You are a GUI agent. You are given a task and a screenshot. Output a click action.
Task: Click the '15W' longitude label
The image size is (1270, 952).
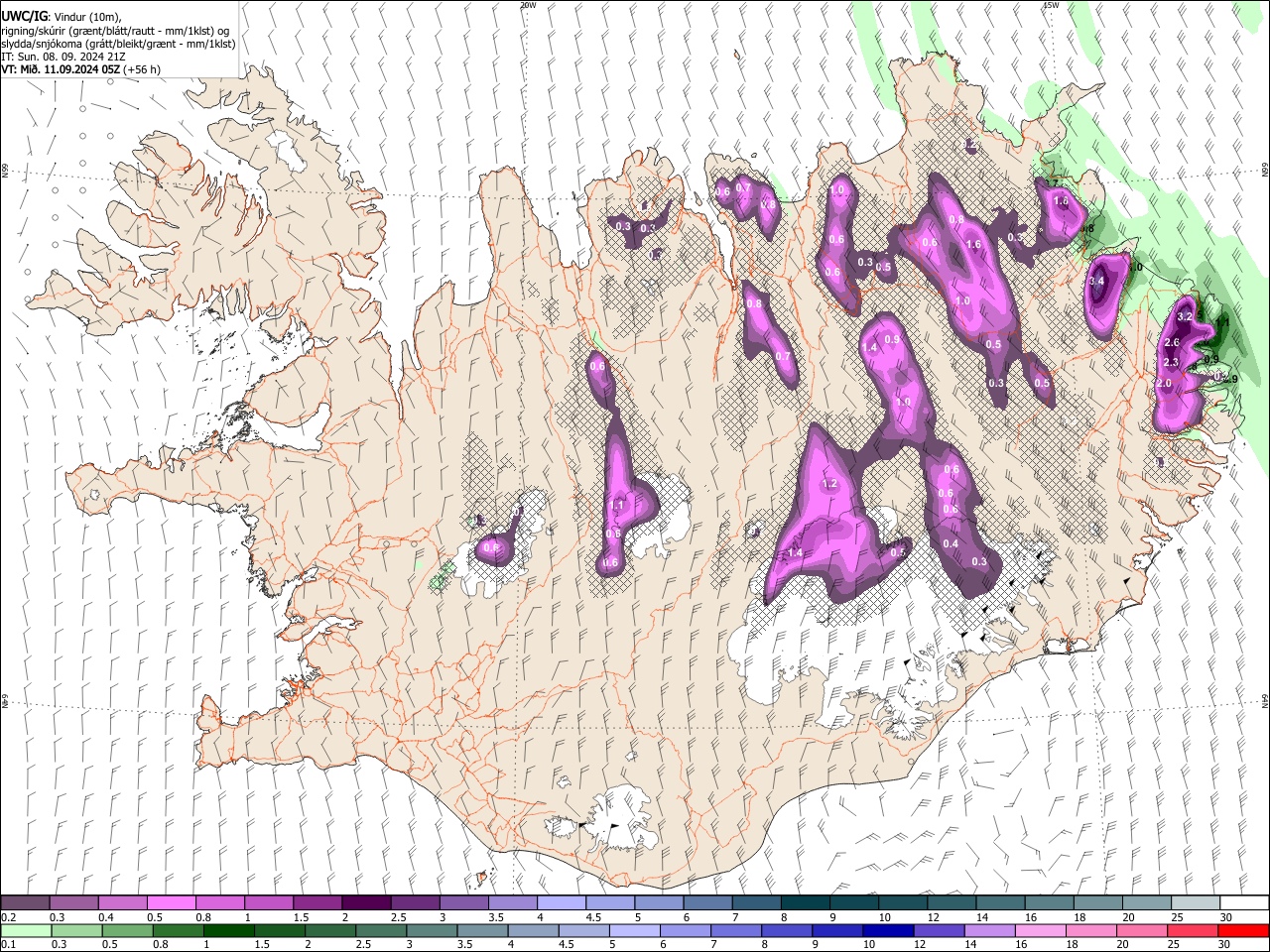tap(1051, 5)
